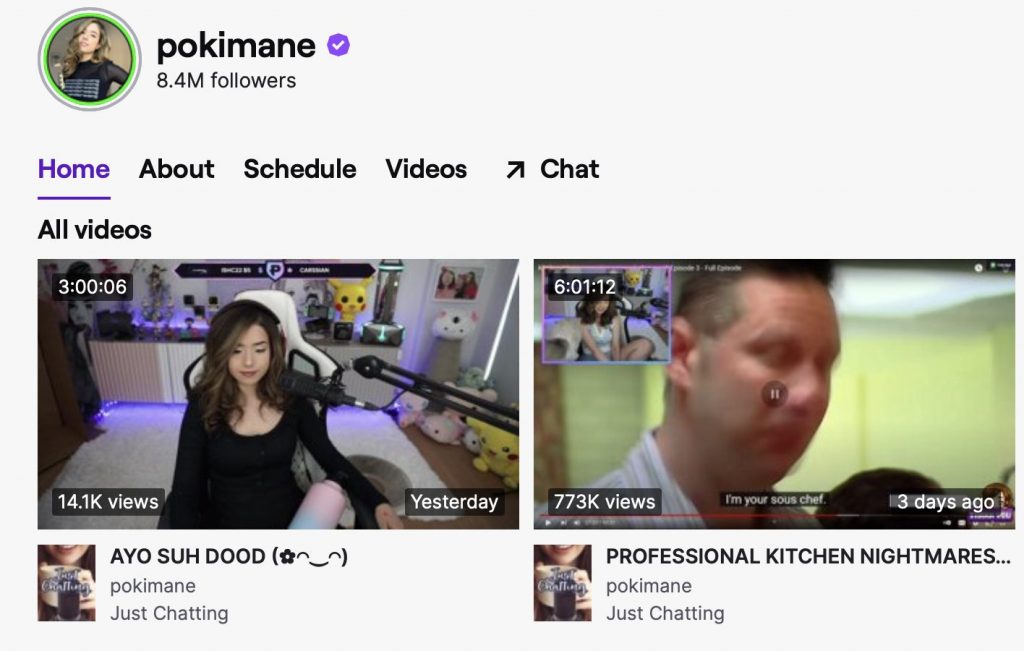The width and height of the screenshot is (1024, 651).
Task: Click the 6:01:12 duration badge
Action: click(x=584, y=287)
